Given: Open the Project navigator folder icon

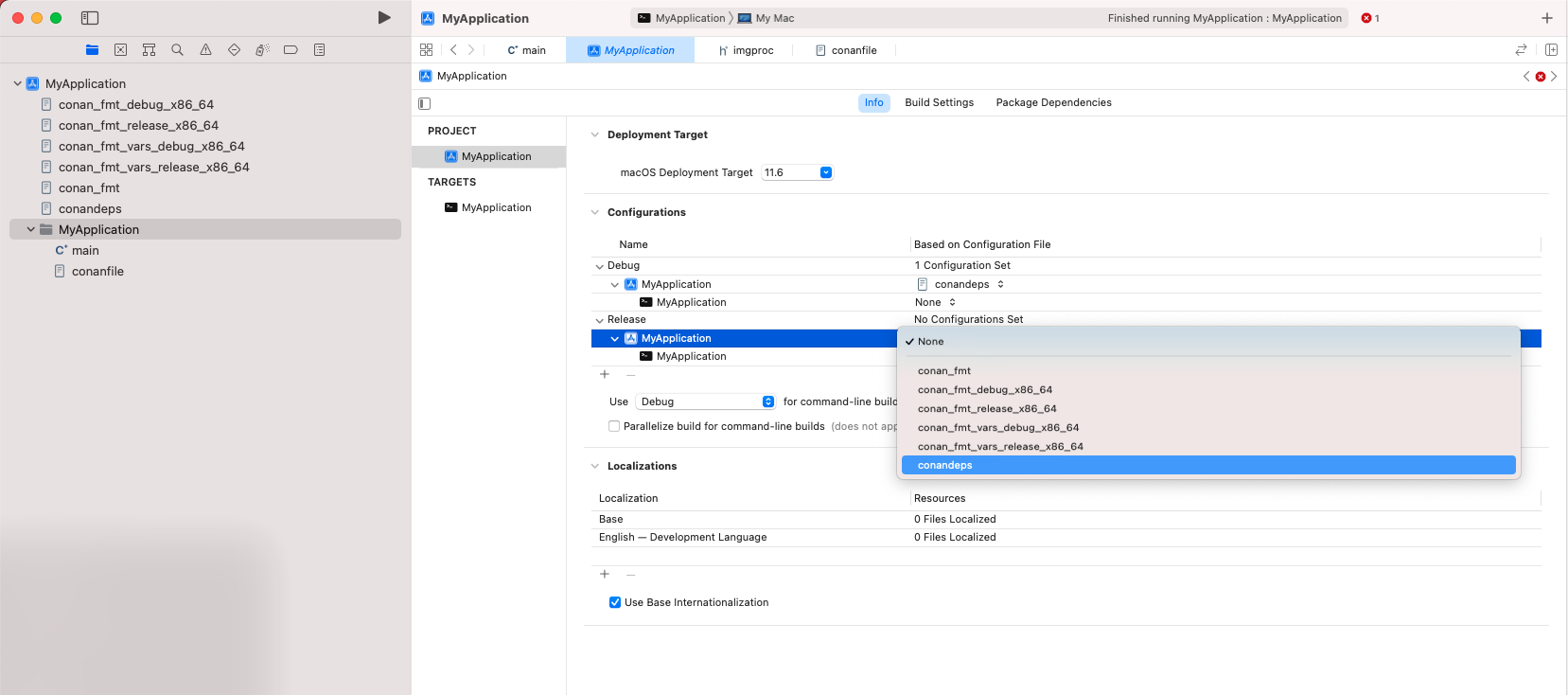Looking at the screenshot, I should click(92, 50).
